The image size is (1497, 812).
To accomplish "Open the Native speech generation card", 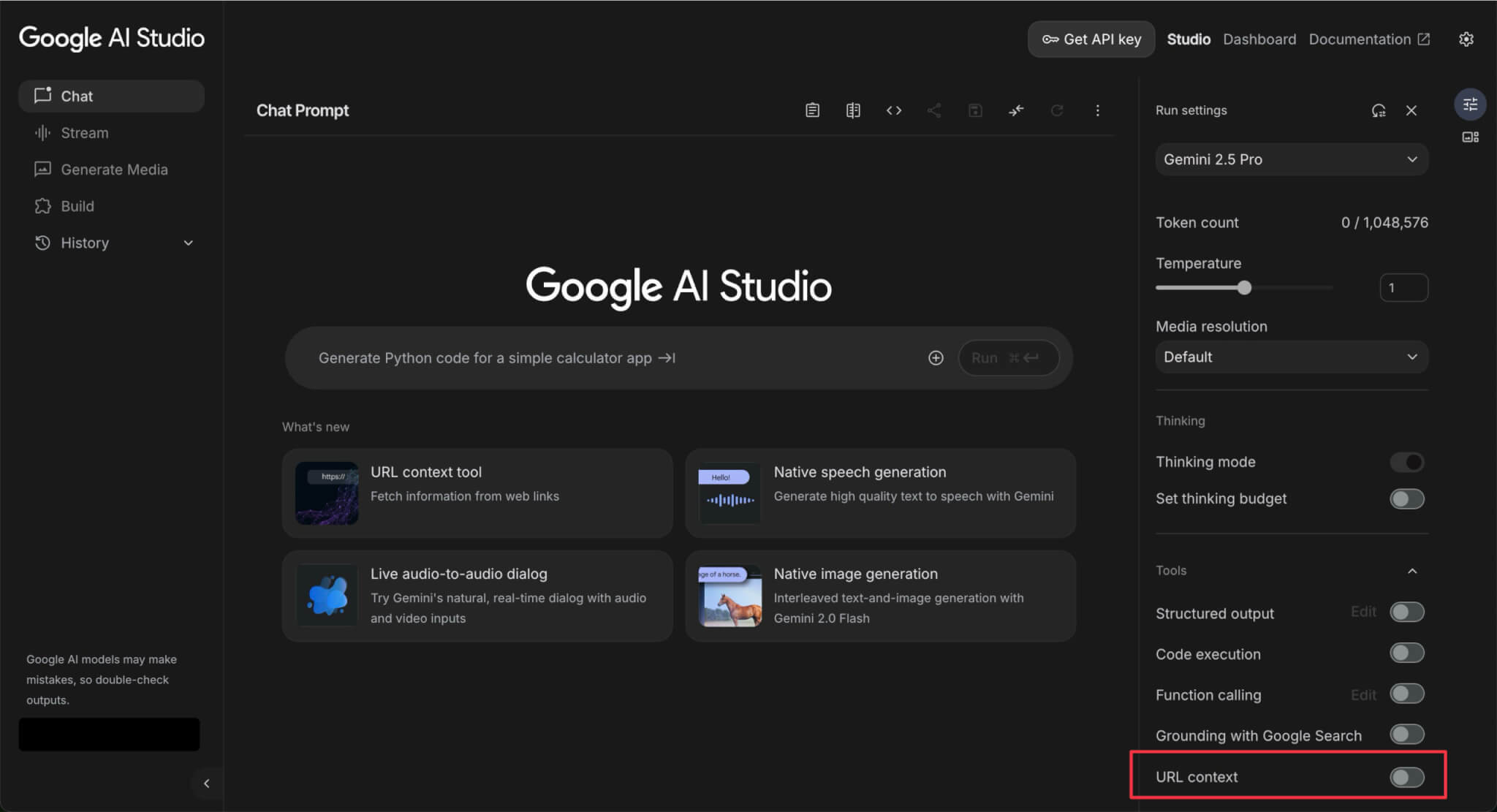I will (880, 493).
